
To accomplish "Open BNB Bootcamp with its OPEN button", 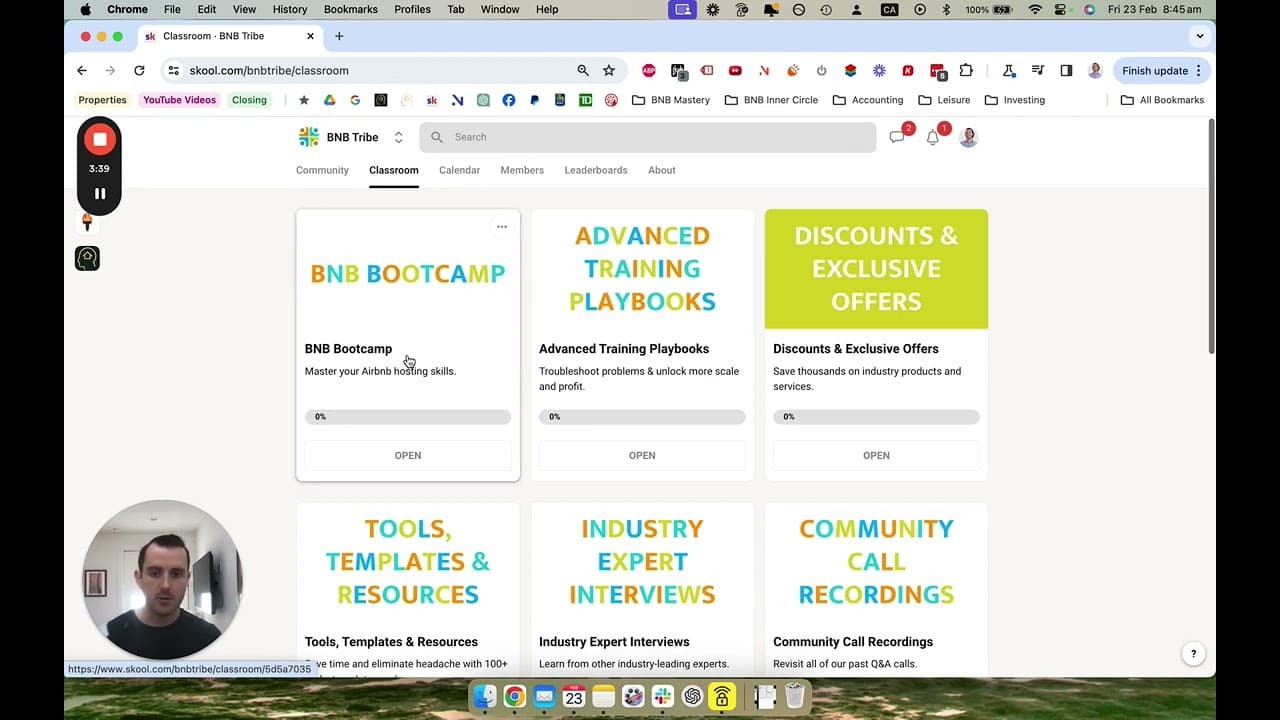I will 408,455.
